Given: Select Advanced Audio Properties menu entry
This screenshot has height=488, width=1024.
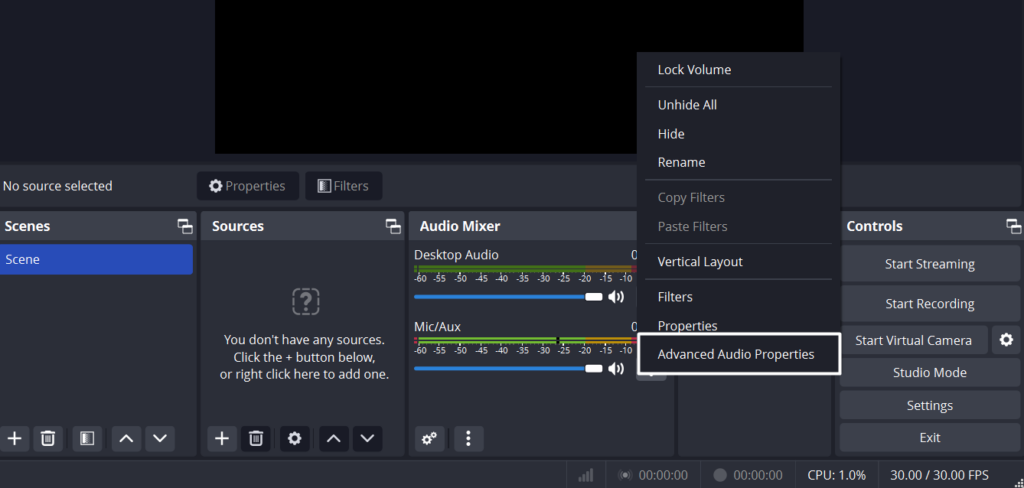Looking at the screenshot, I should (x=736, y=354).
